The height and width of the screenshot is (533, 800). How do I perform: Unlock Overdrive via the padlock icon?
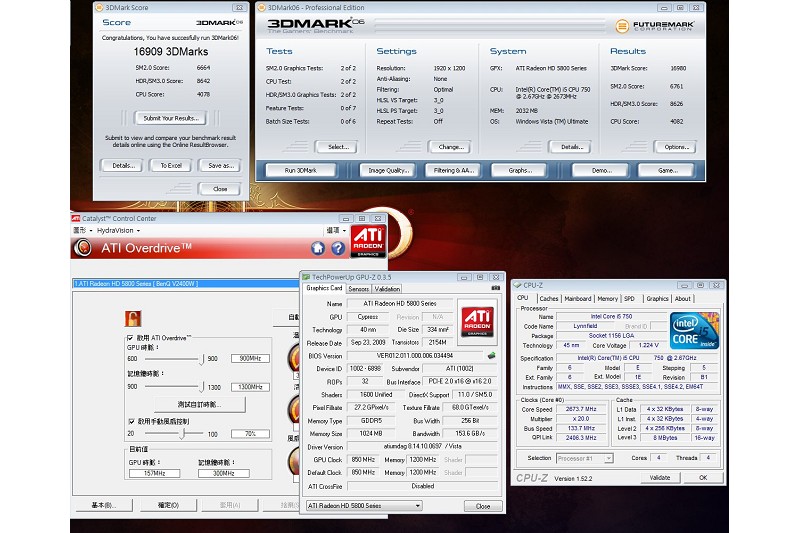[x=133, y=319]
